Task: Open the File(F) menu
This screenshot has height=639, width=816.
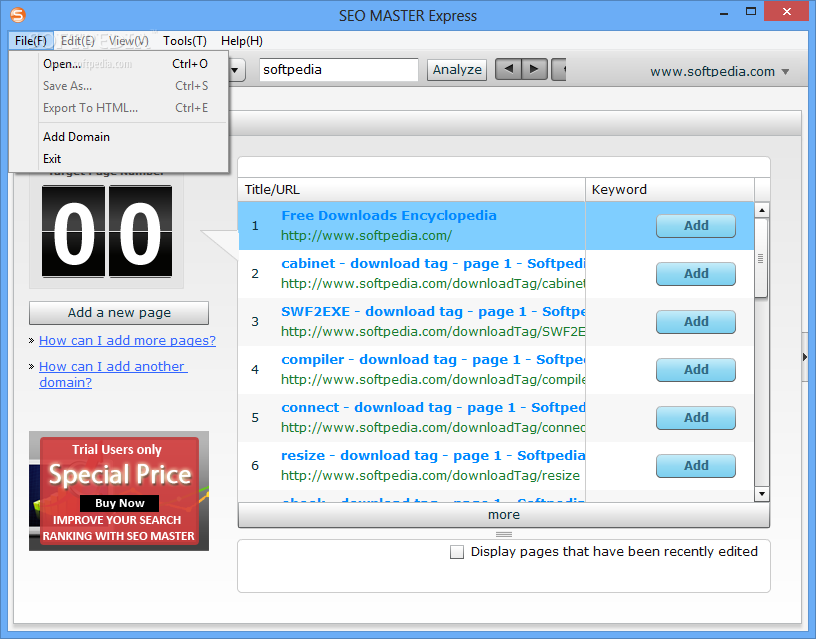Action: pyautogui.click(x=31, y=41)
